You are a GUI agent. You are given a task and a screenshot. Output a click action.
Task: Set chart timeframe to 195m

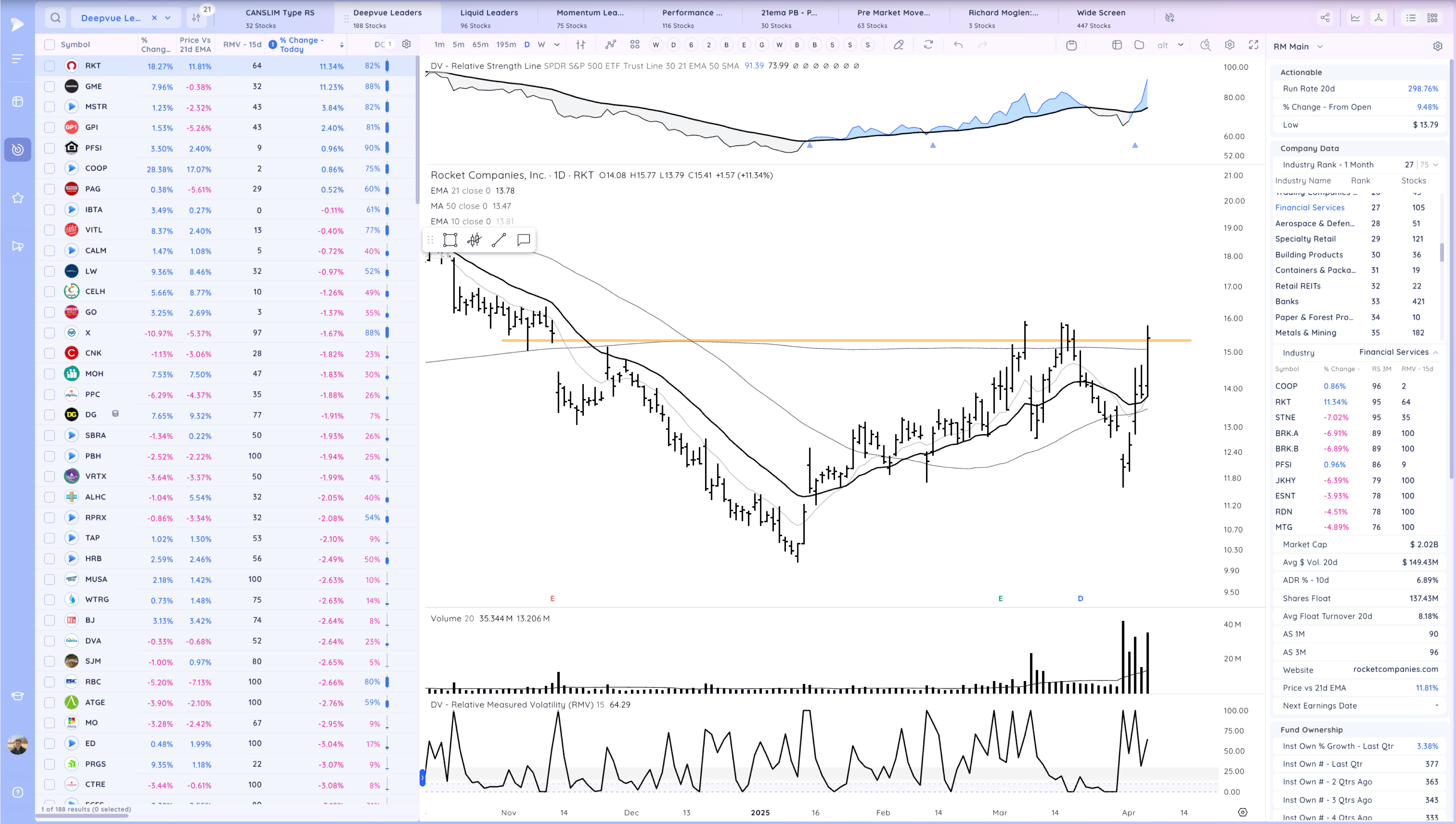[506, 45]
